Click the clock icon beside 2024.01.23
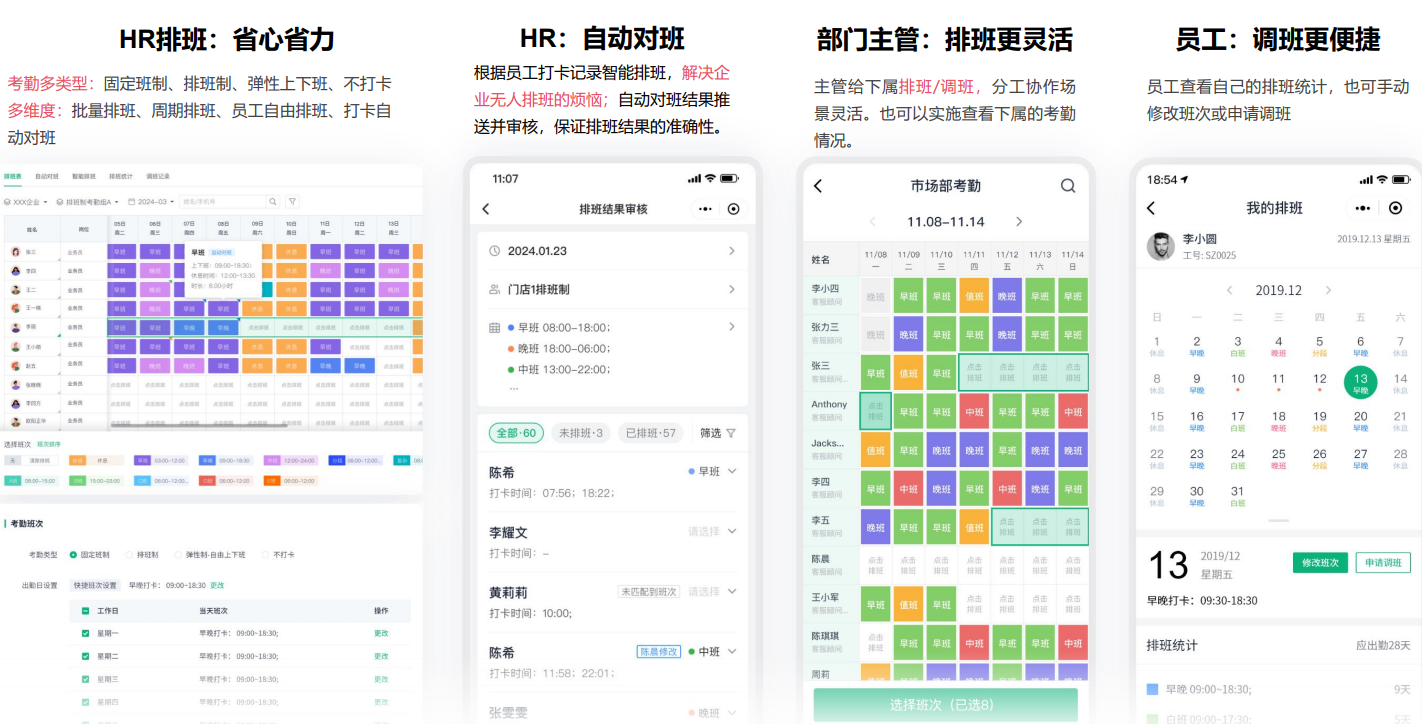 (x=494, y=251)
